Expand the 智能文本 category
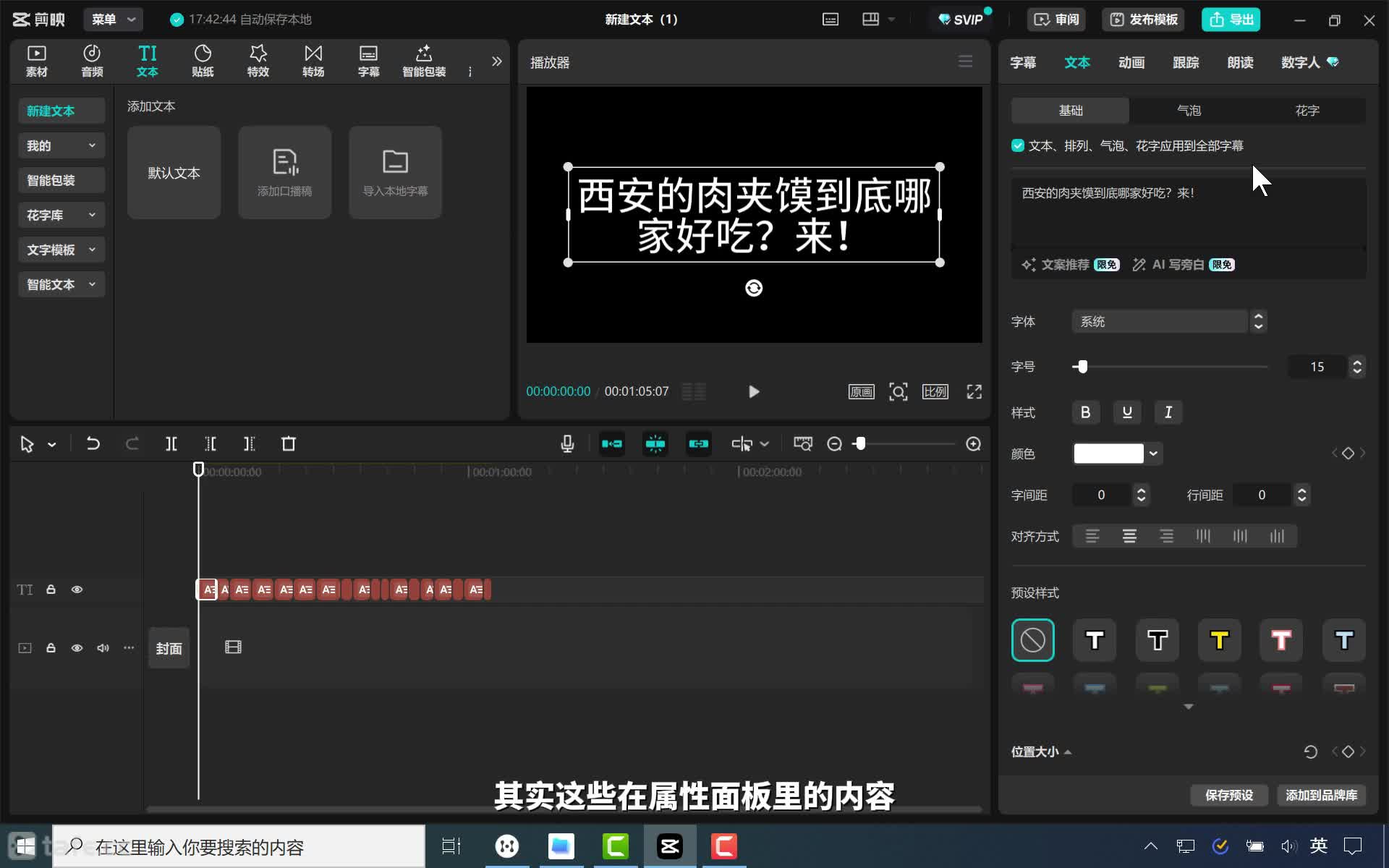This screenshot has width=1389, height=868. coord(61,284)
